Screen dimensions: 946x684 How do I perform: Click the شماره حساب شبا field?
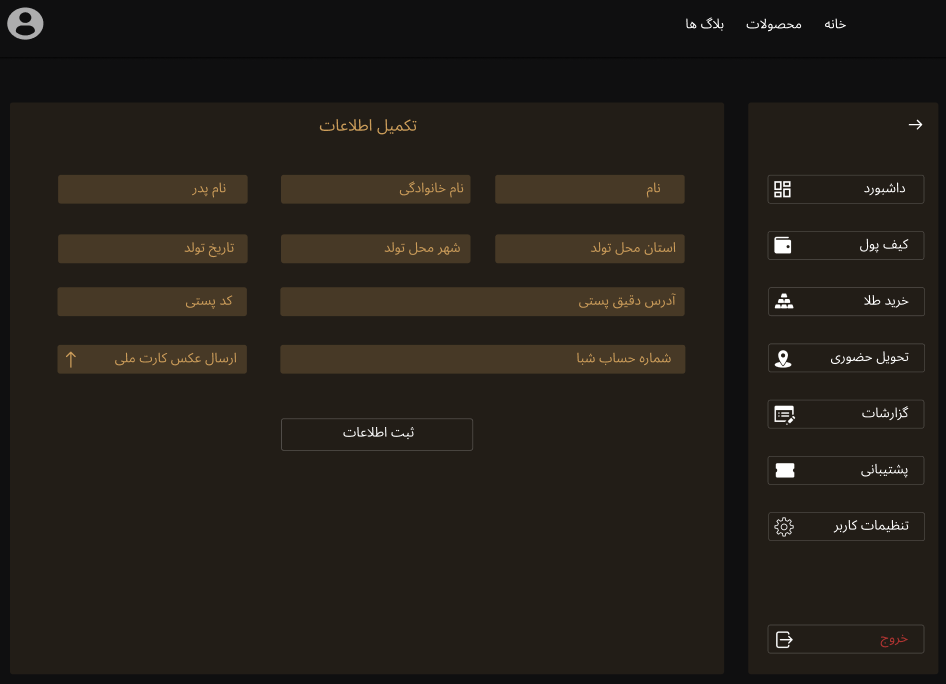(482, 359)
